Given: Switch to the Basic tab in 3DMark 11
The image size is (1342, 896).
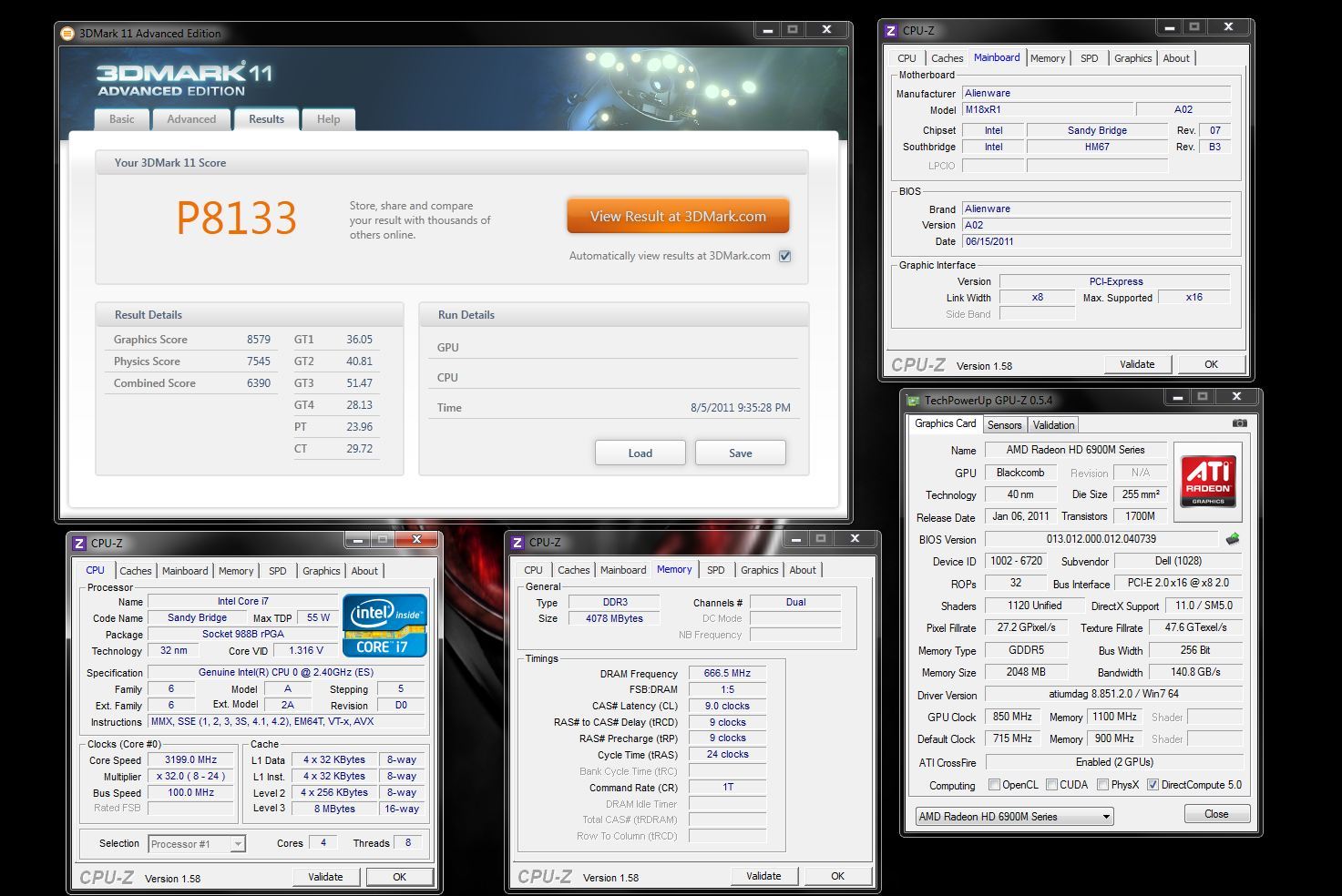Looking at the screenshot, I should tap(122, 119).
